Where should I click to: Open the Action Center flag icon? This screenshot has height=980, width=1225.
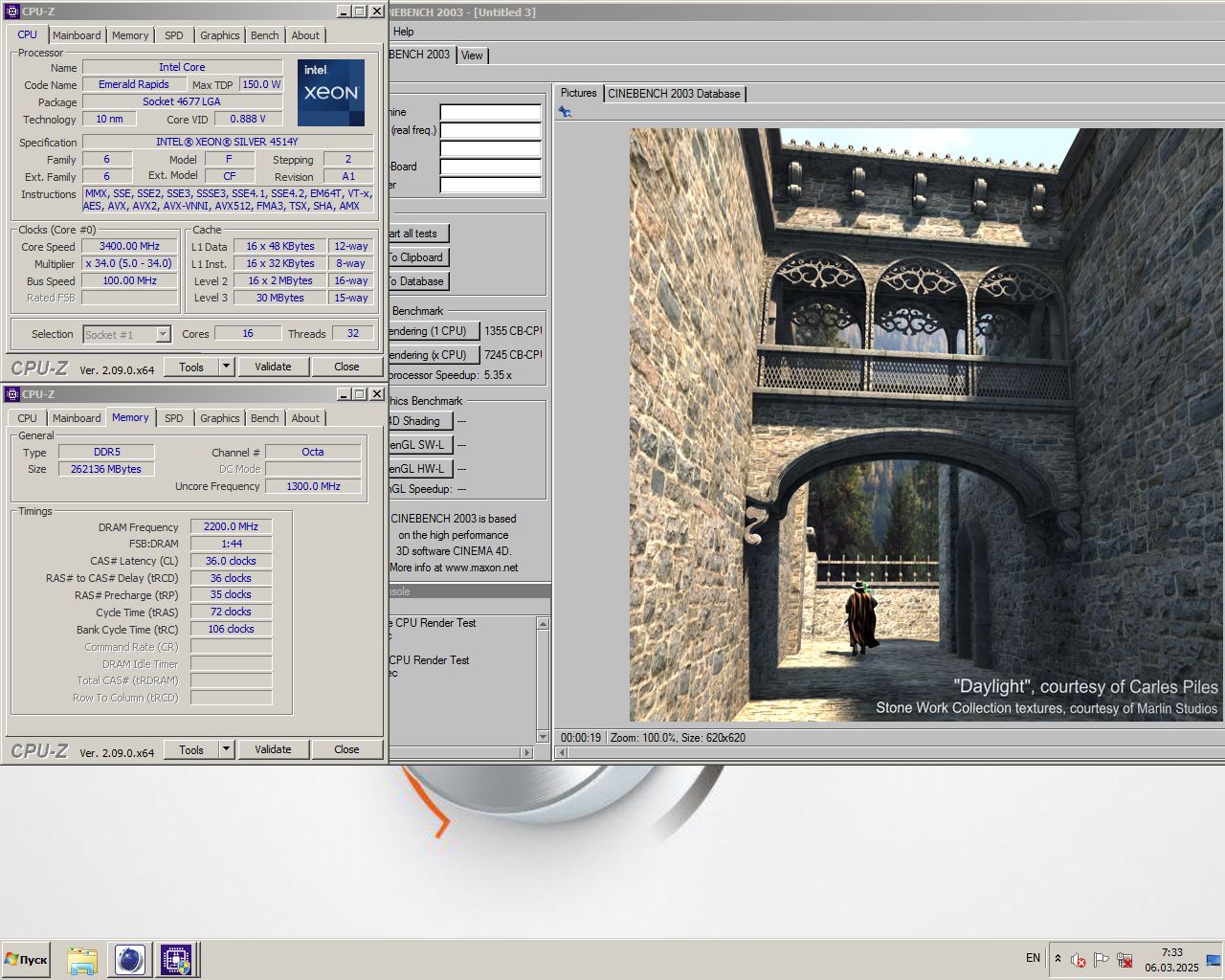(1101, 959)
